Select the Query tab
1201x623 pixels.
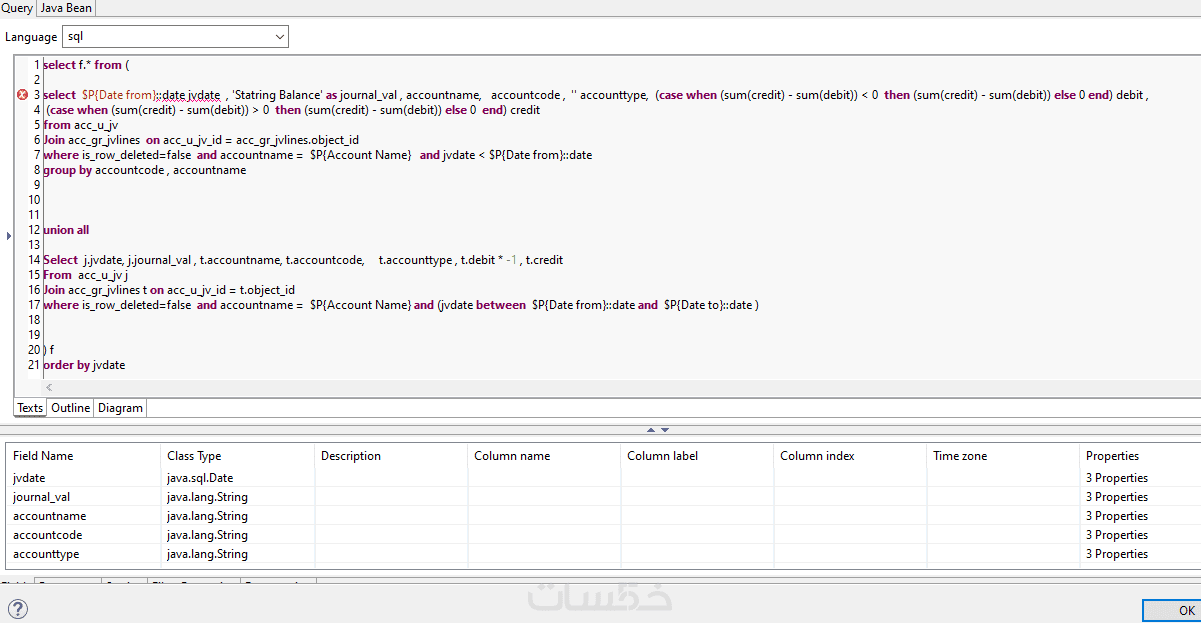(17, 8)
